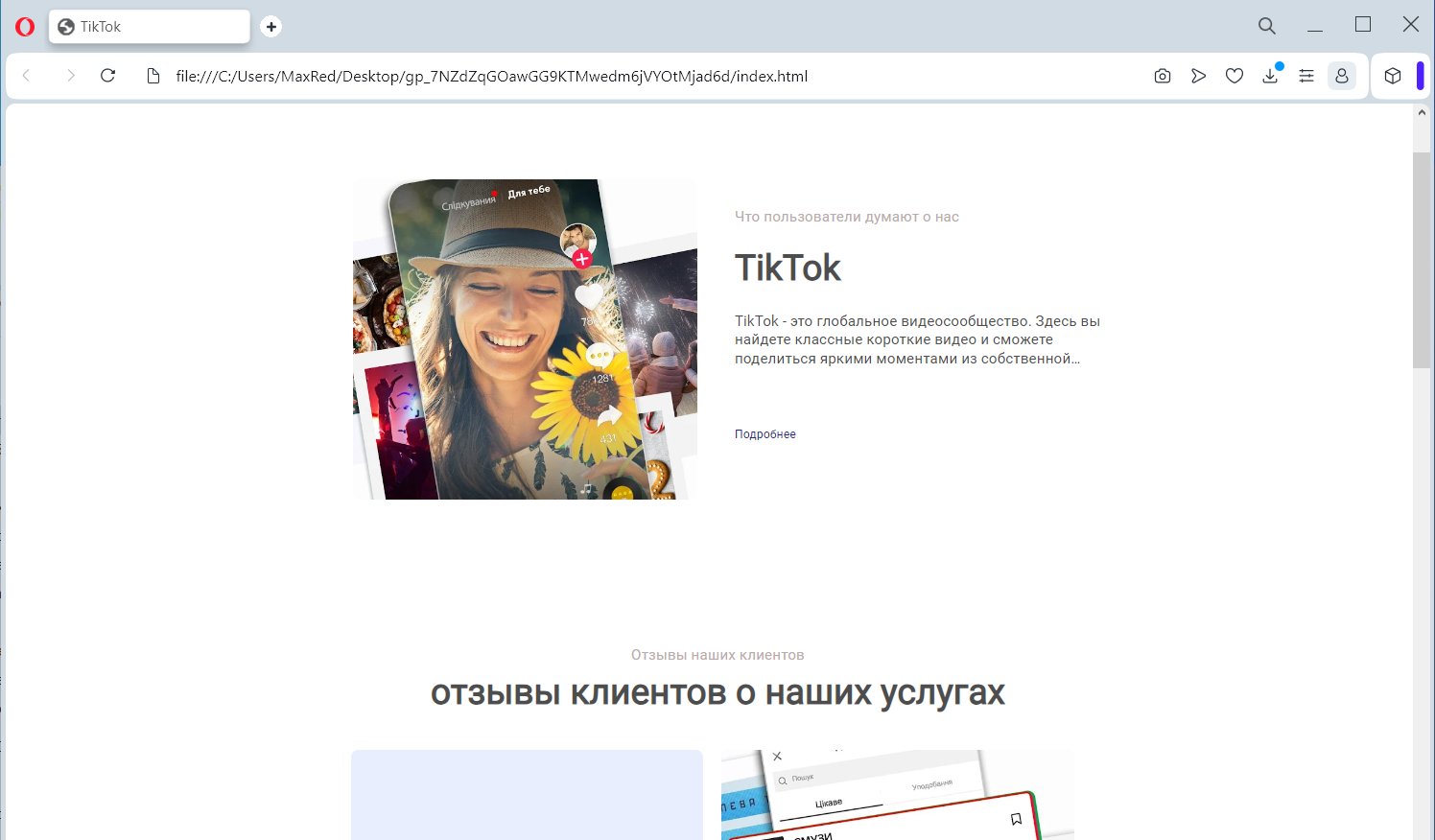The width and height of the screenshot is (1435, 840).
Task: Click the Подробнее link
Action: click(x=765, y=434)
